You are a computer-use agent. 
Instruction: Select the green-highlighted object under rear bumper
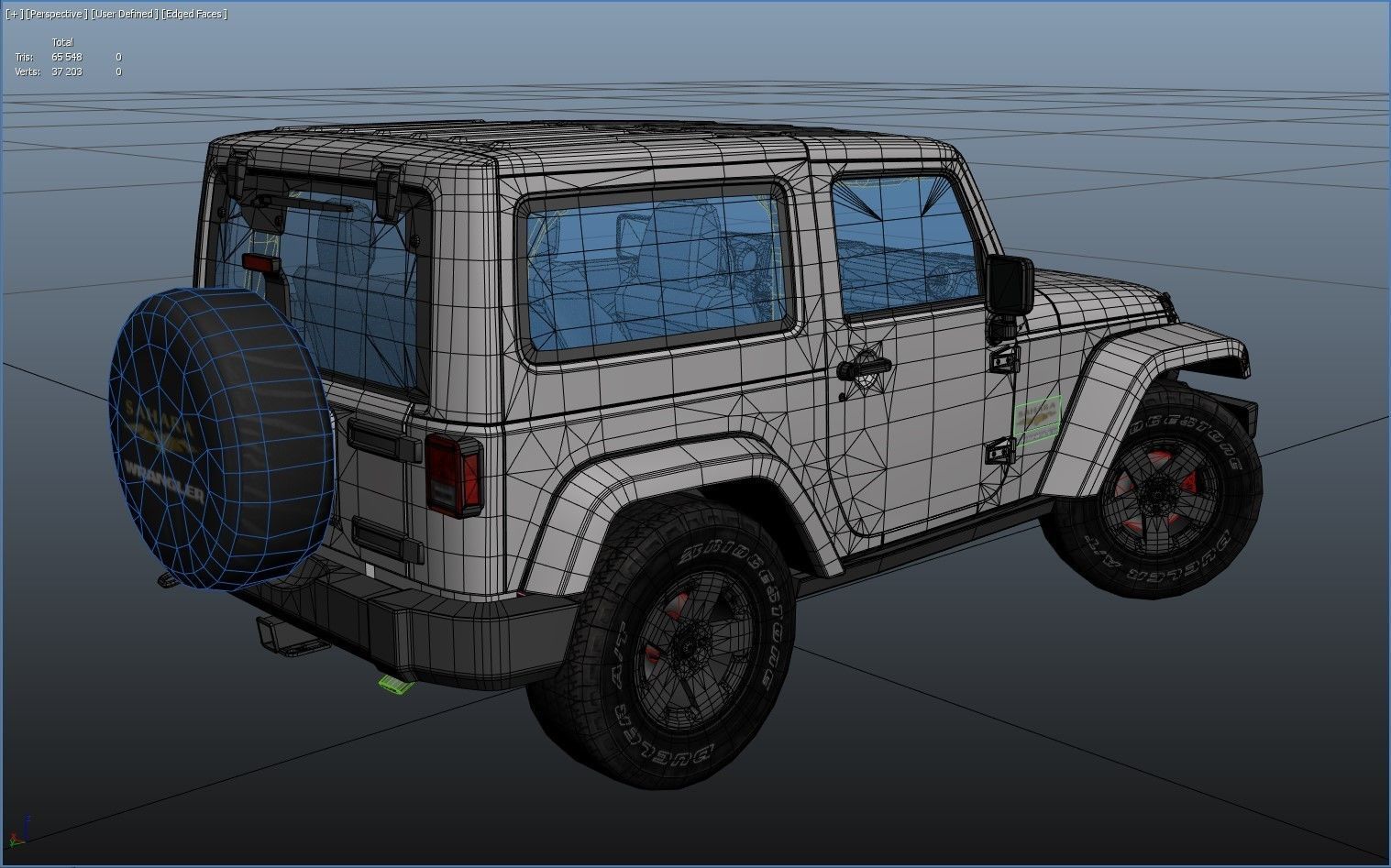396,683
